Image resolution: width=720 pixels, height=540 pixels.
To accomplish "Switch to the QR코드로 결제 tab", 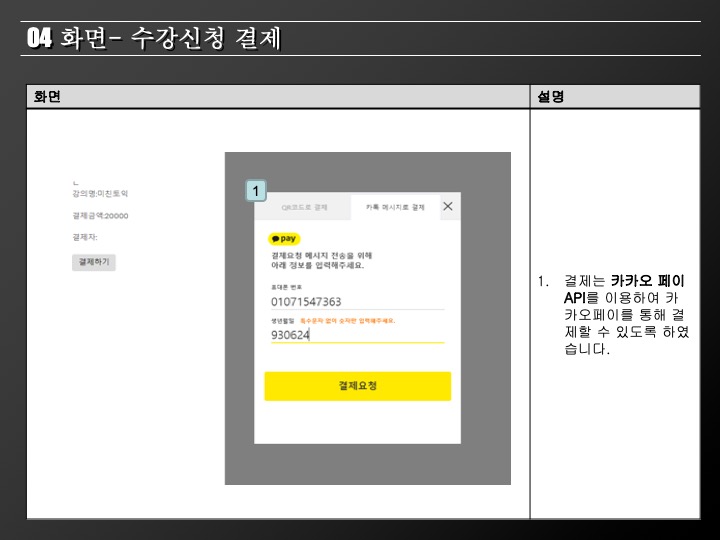I will (304, 208).
